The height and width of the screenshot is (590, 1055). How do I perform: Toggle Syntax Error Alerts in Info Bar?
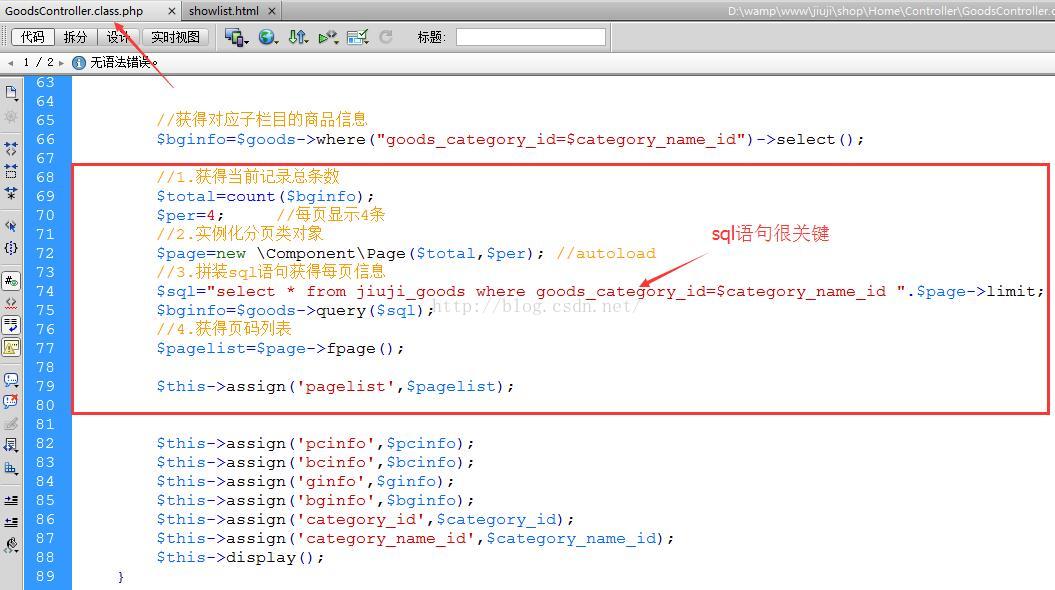point(11,347)
